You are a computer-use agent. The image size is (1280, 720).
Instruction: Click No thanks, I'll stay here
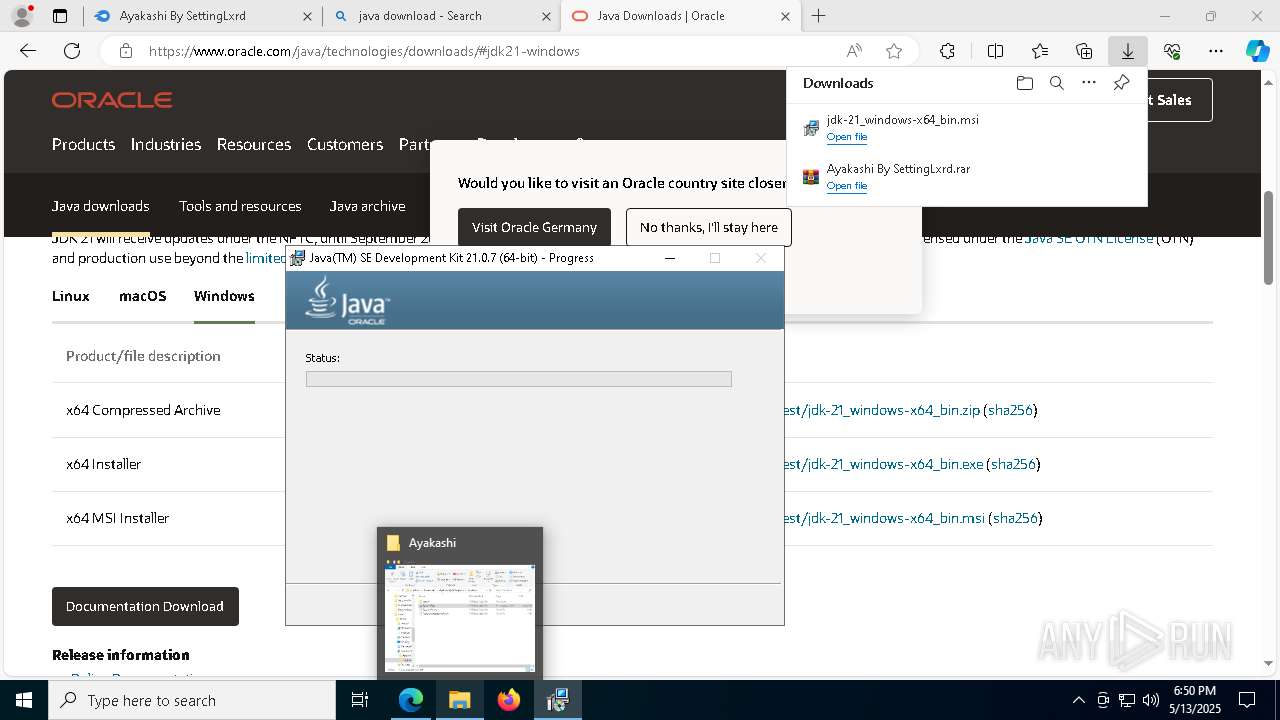[x=709, y=227]
